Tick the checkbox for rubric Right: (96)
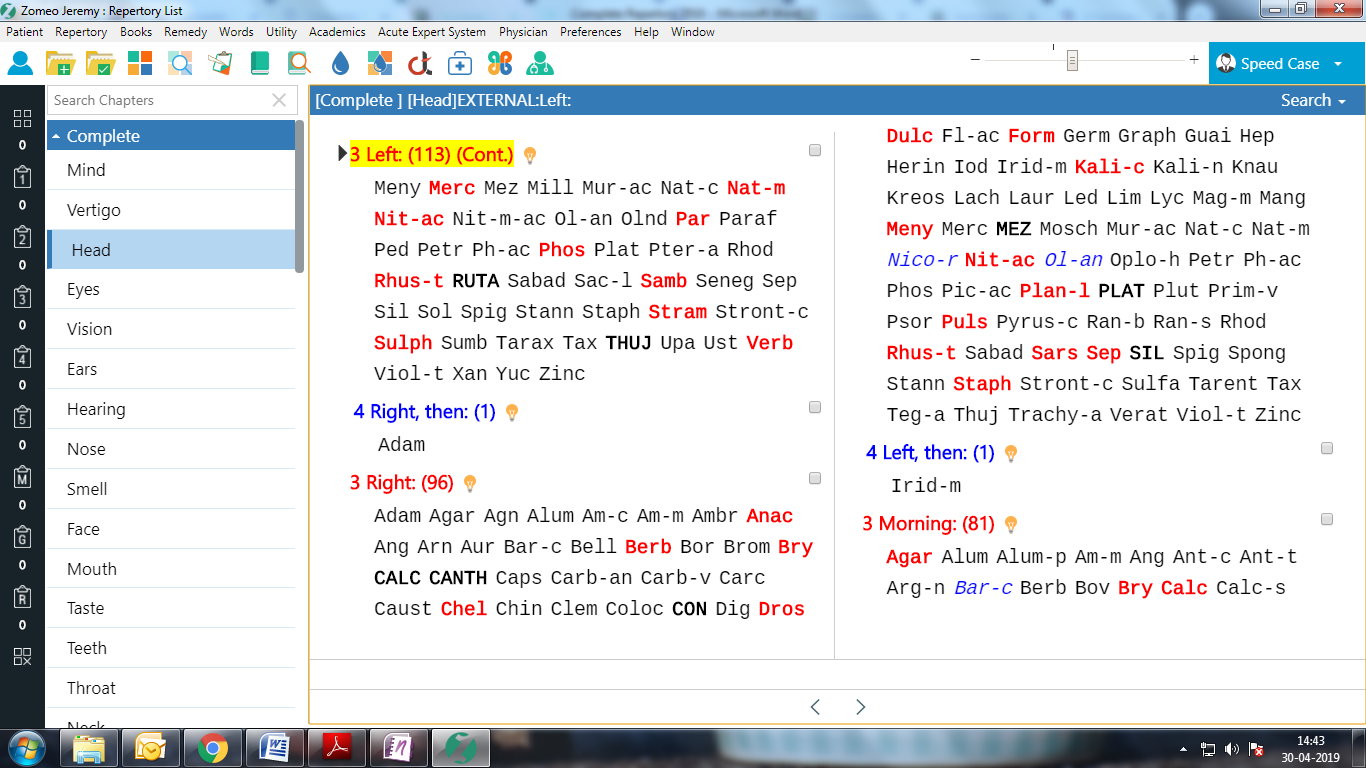Screen dimensions: 1366x768 (x=815, y=478)
